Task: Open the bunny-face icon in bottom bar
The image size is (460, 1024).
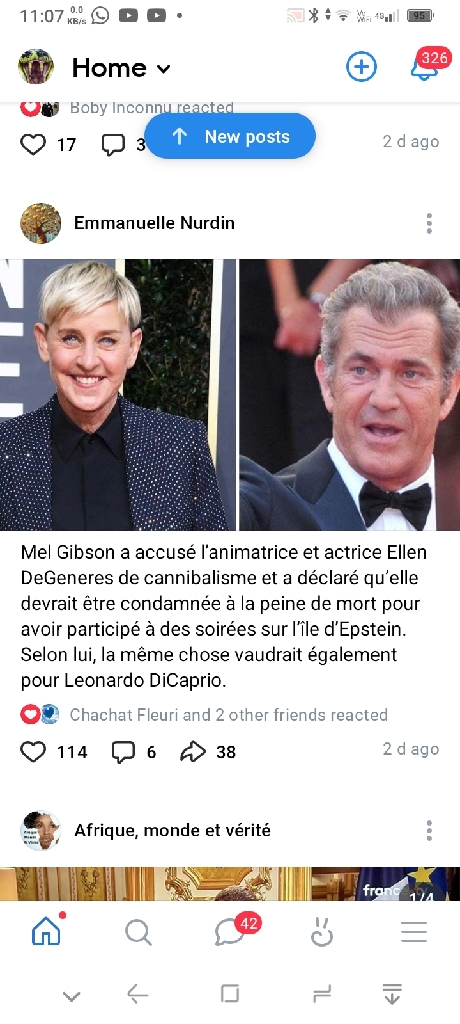Action: click(321, 933)
